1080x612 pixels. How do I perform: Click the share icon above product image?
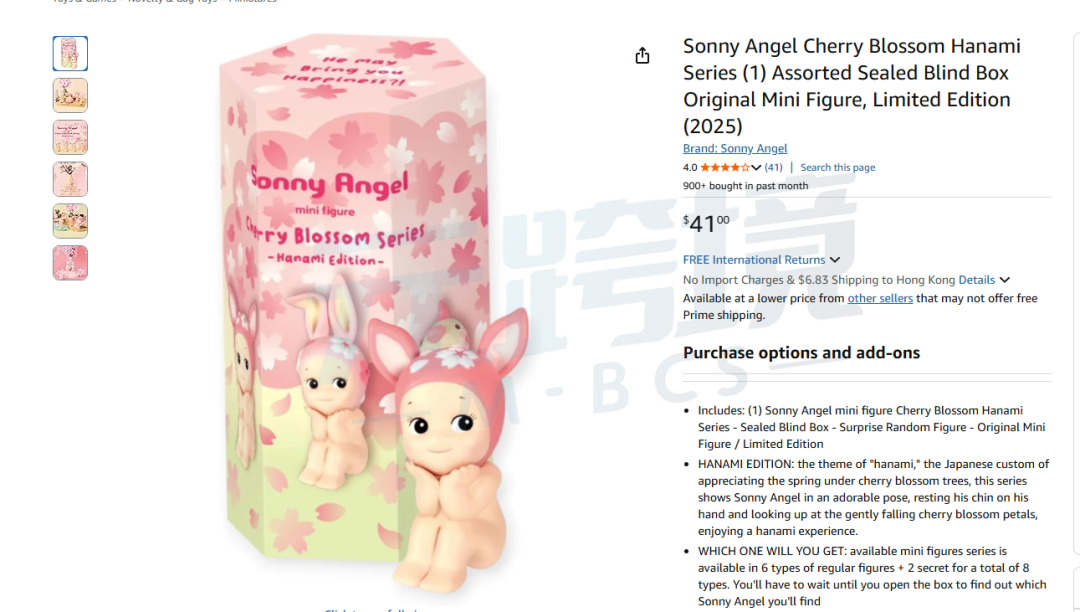tap(642, 55)
